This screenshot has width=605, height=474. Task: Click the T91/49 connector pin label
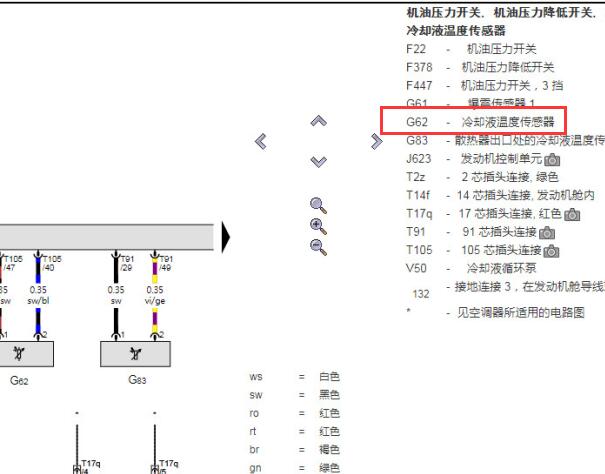pos(166,263)
